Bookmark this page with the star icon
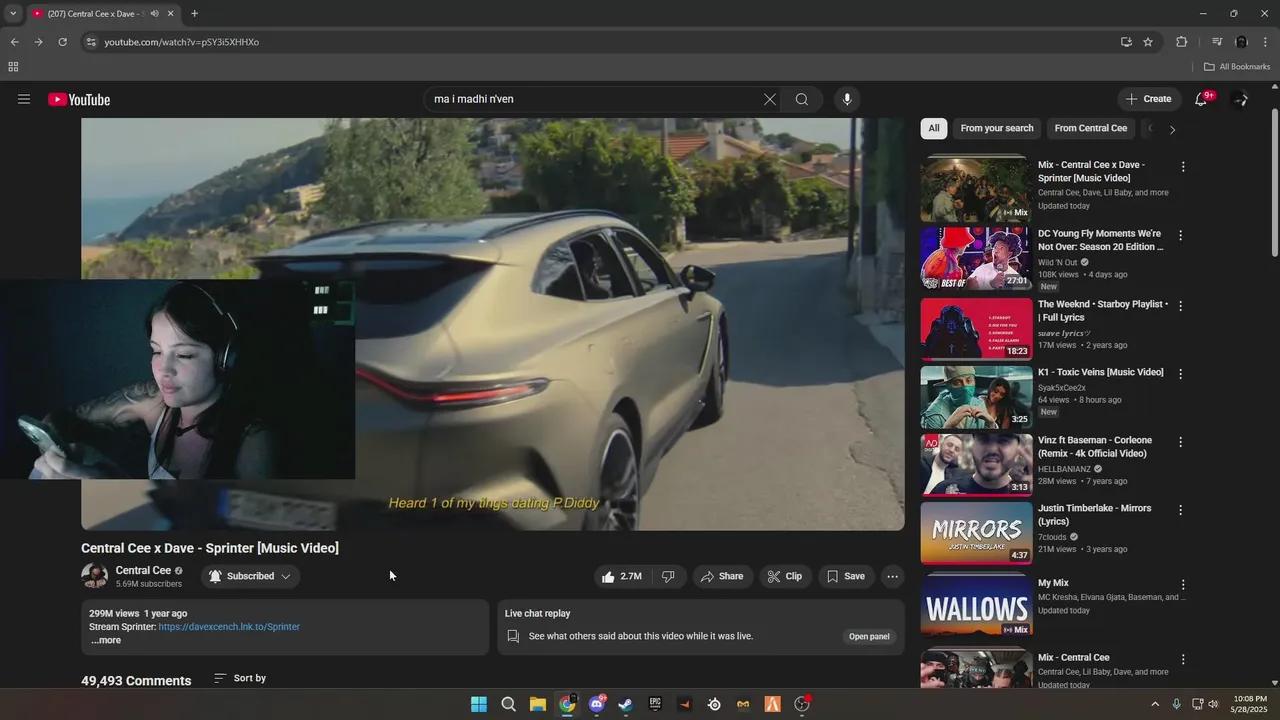This screenshot has width=1280, height=720. (x=1148, y=42)
